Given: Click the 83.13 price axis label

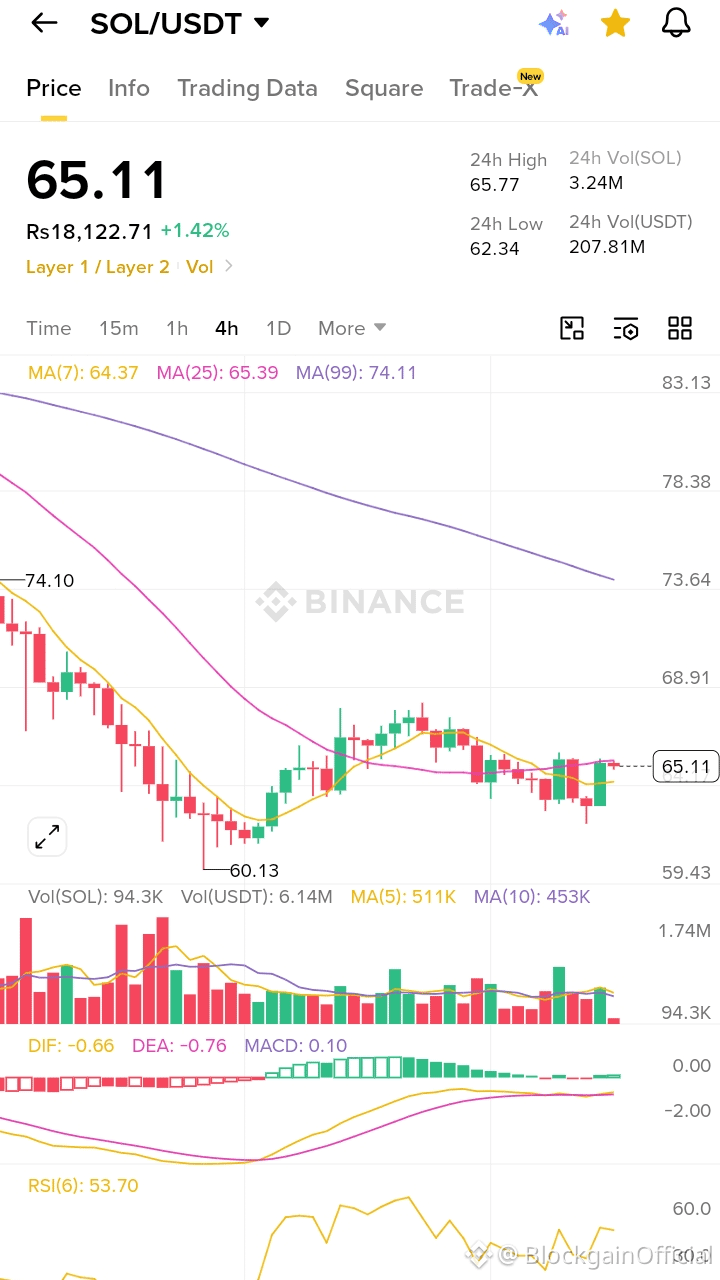Looking at the screenshot, I should [686, 383].
